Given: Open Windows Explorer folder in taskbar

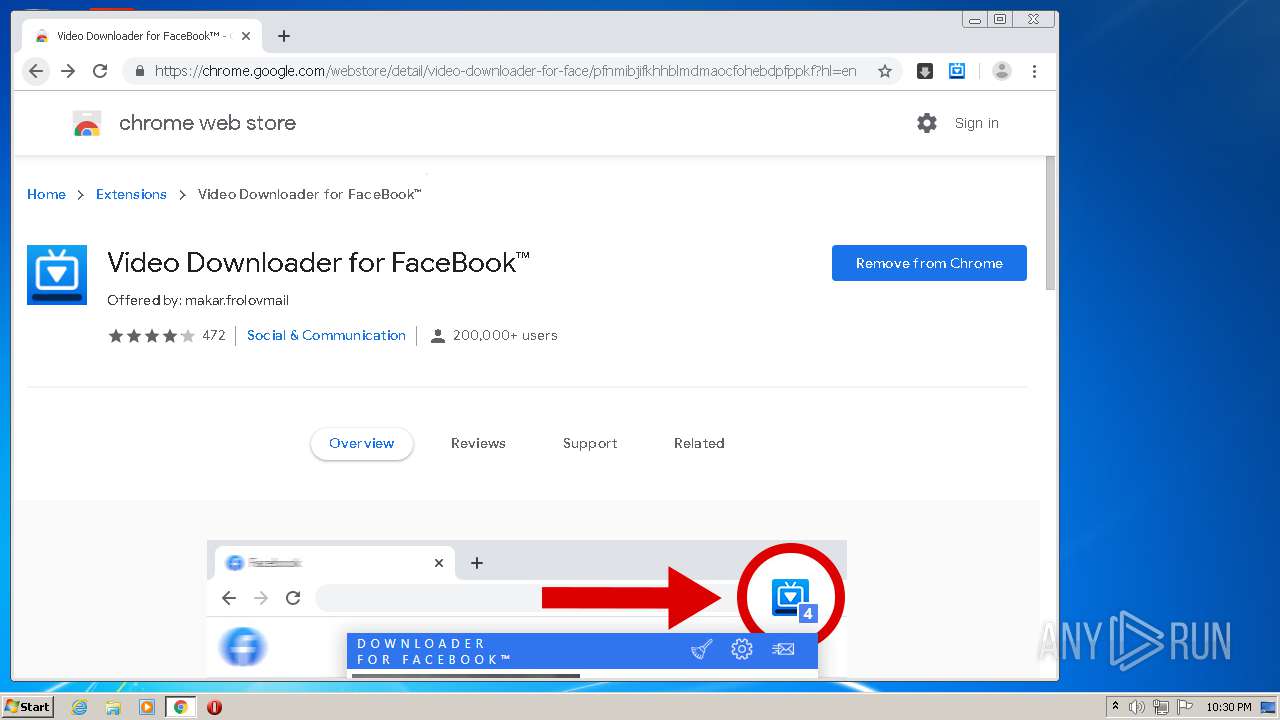Looking at the screenshot, I should point(113,707).
